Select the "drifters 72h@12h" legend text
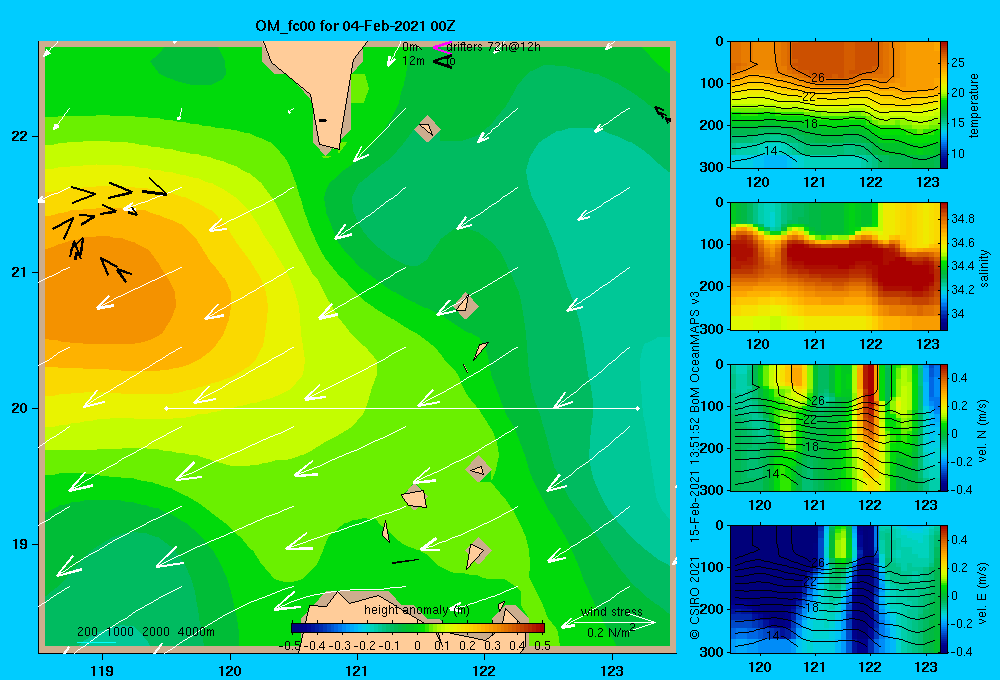The image size is (1000, 680). (x=493, y=47)
